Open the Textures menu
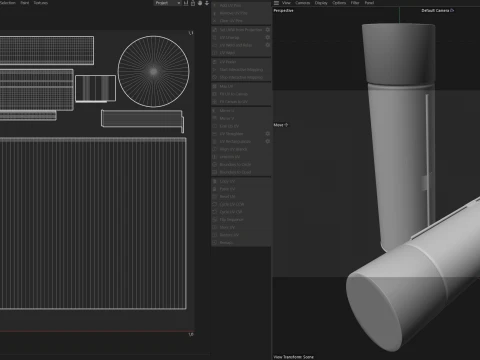The height and width of the screenshot is (360, 480). click(41, 3)
